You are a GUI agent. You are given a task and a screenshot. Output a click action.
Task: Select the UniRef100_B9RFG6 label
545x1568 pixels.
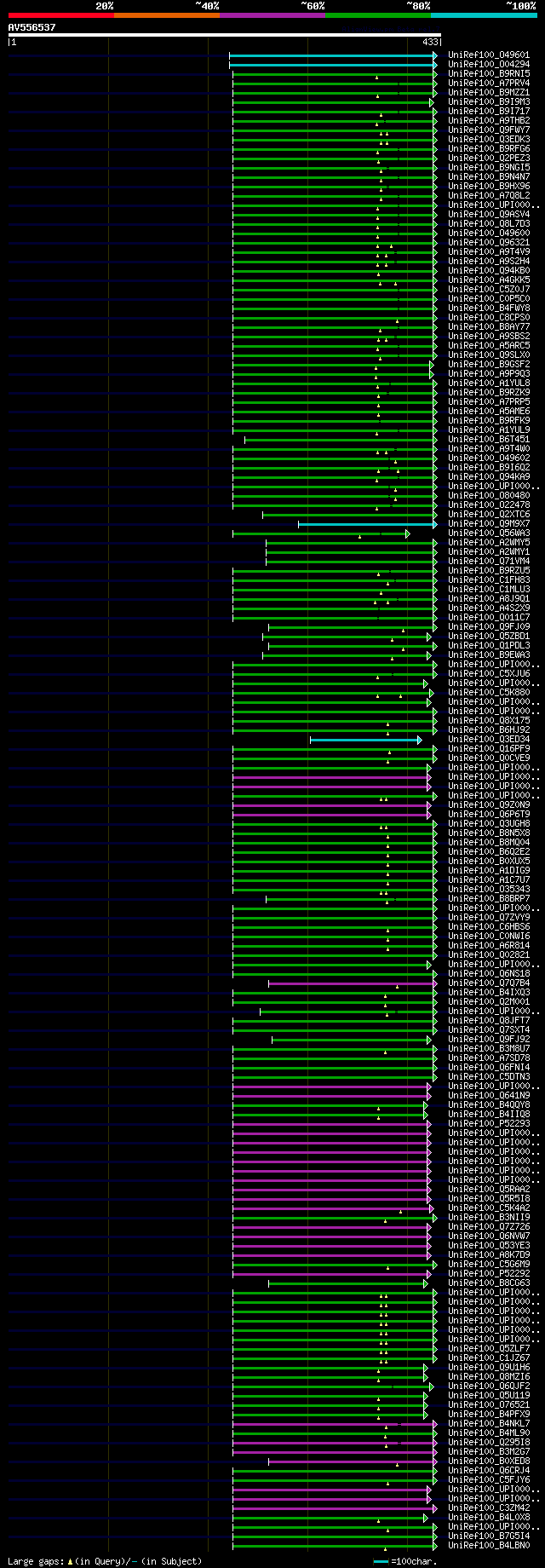489,149
